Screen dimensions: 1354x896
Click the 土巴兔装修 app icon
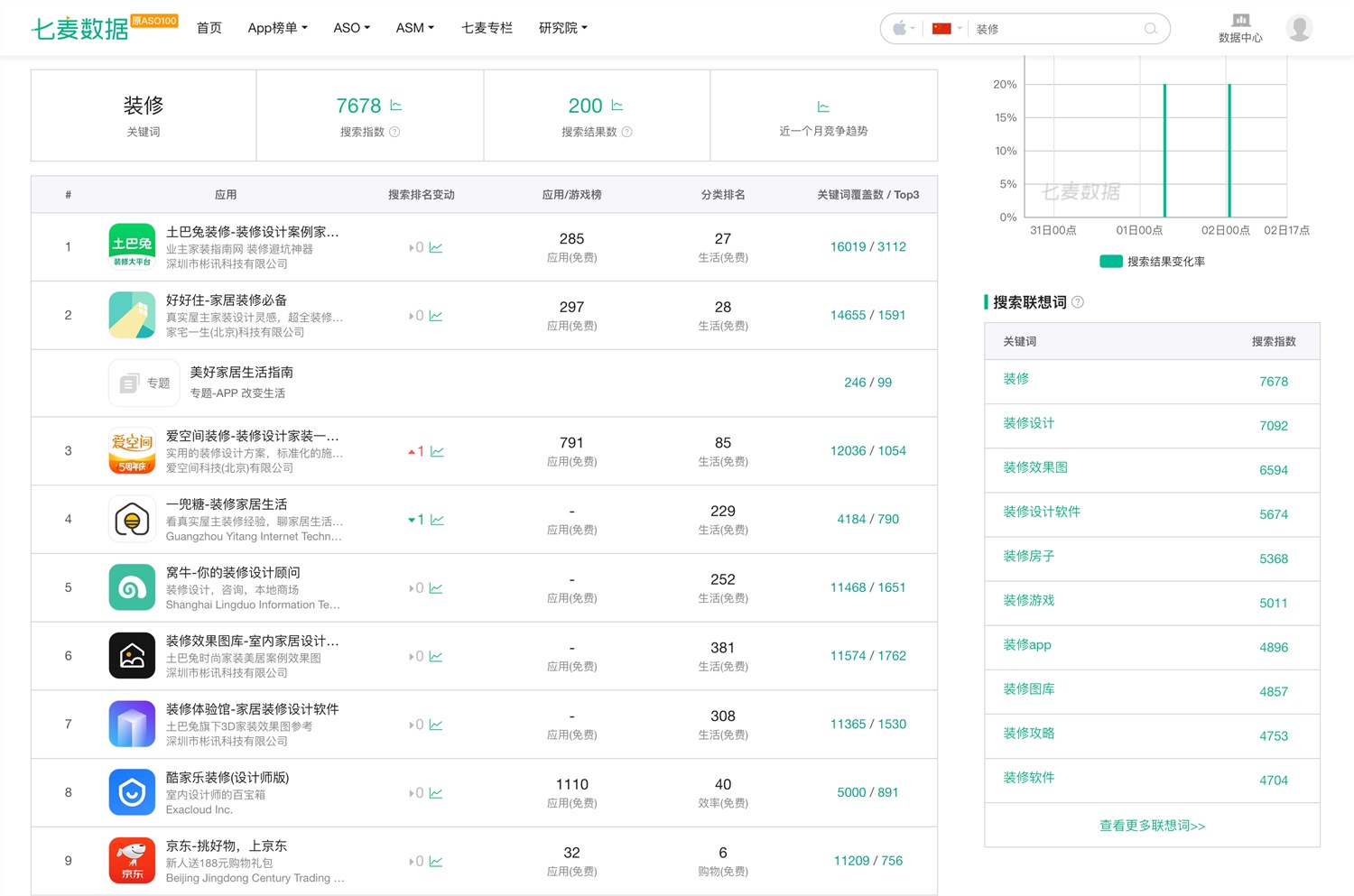[132, 246]
